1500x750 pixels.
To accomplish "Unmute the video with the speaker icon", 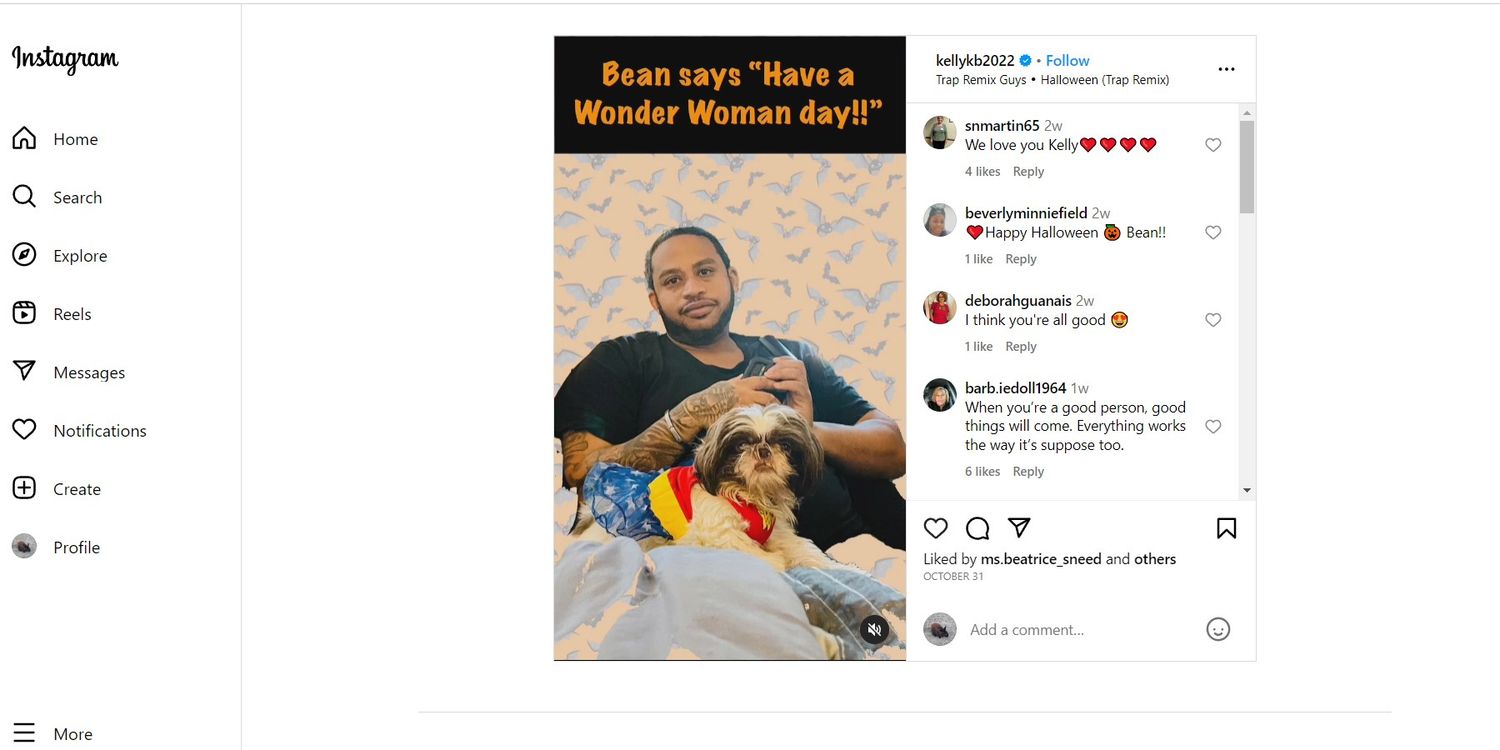I will coord(874,629).
